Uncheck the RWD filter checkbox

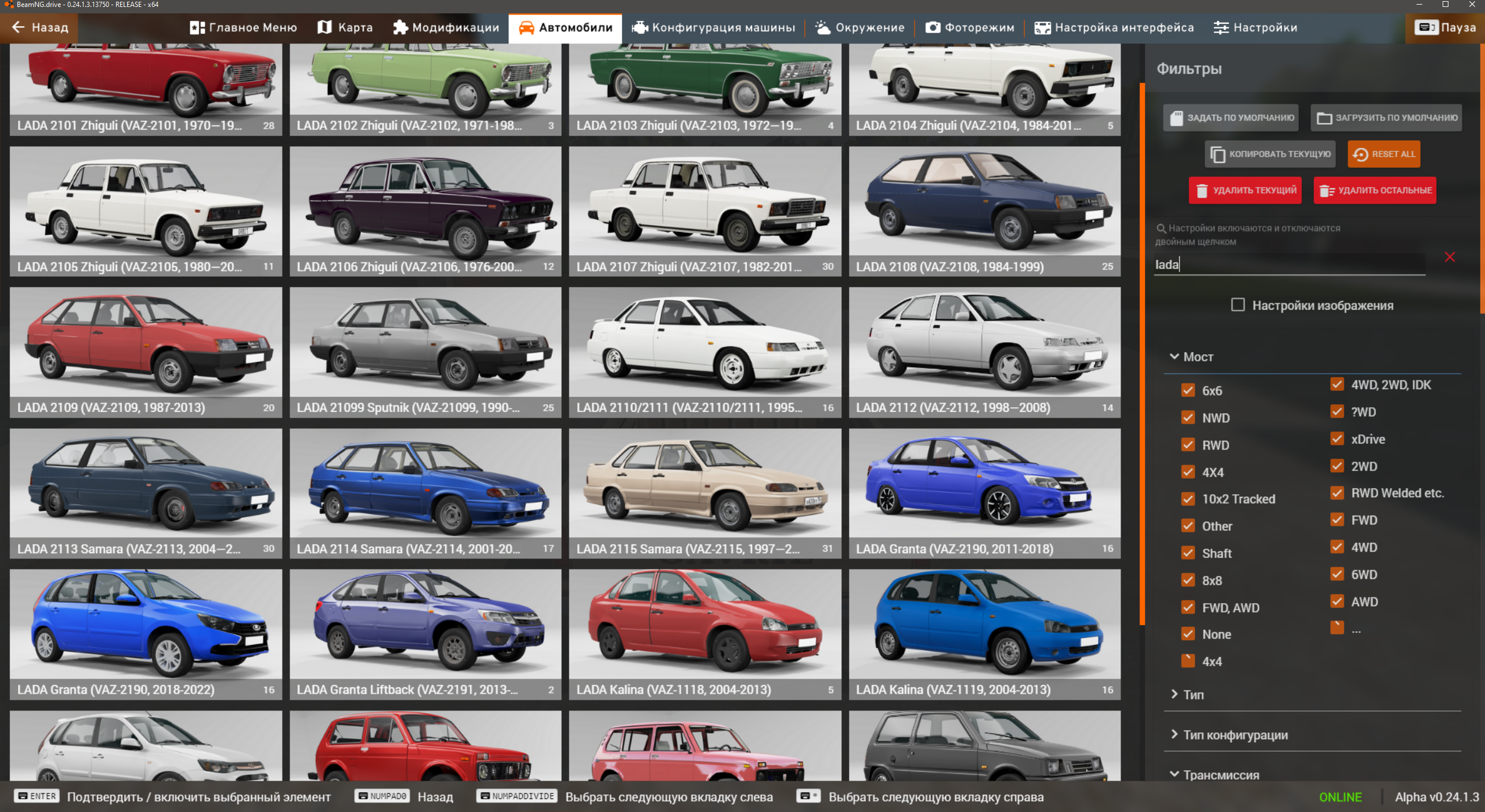click(1188, 445)
